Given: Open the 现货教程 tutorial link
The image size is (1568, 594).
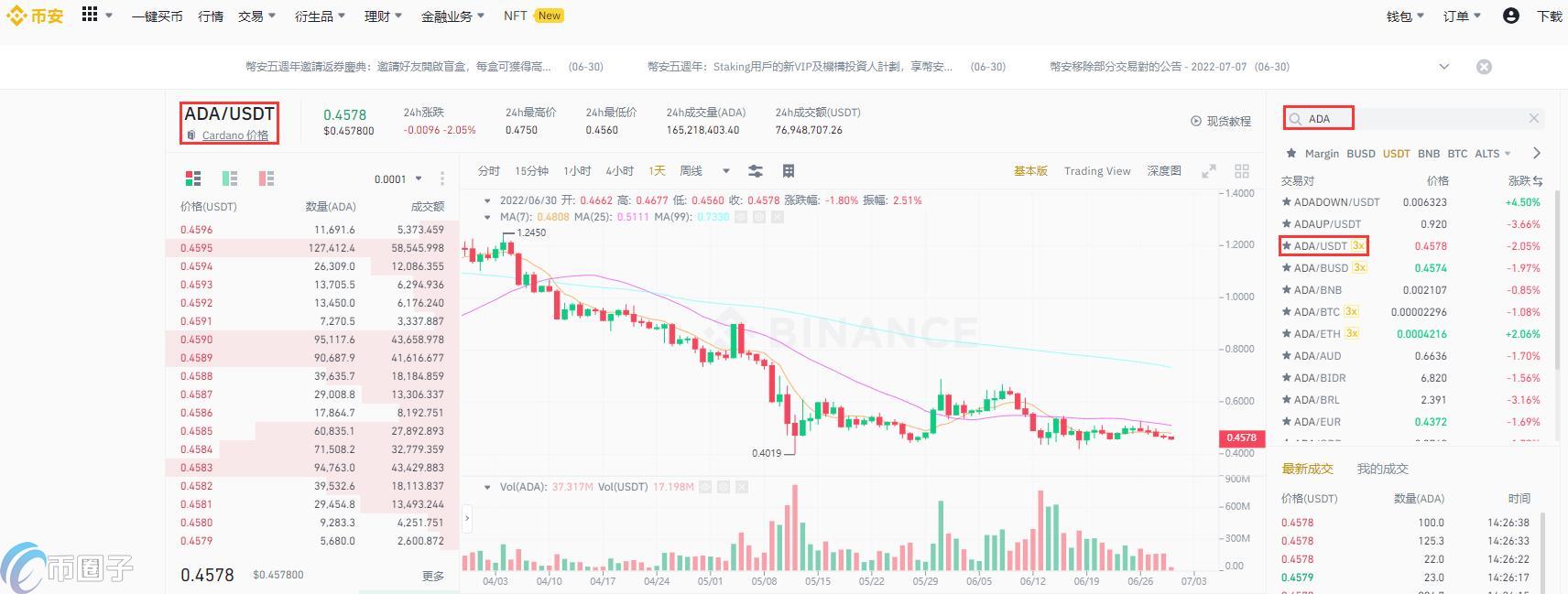Looking at the screenshot, I should click(x=1220, y=121).
